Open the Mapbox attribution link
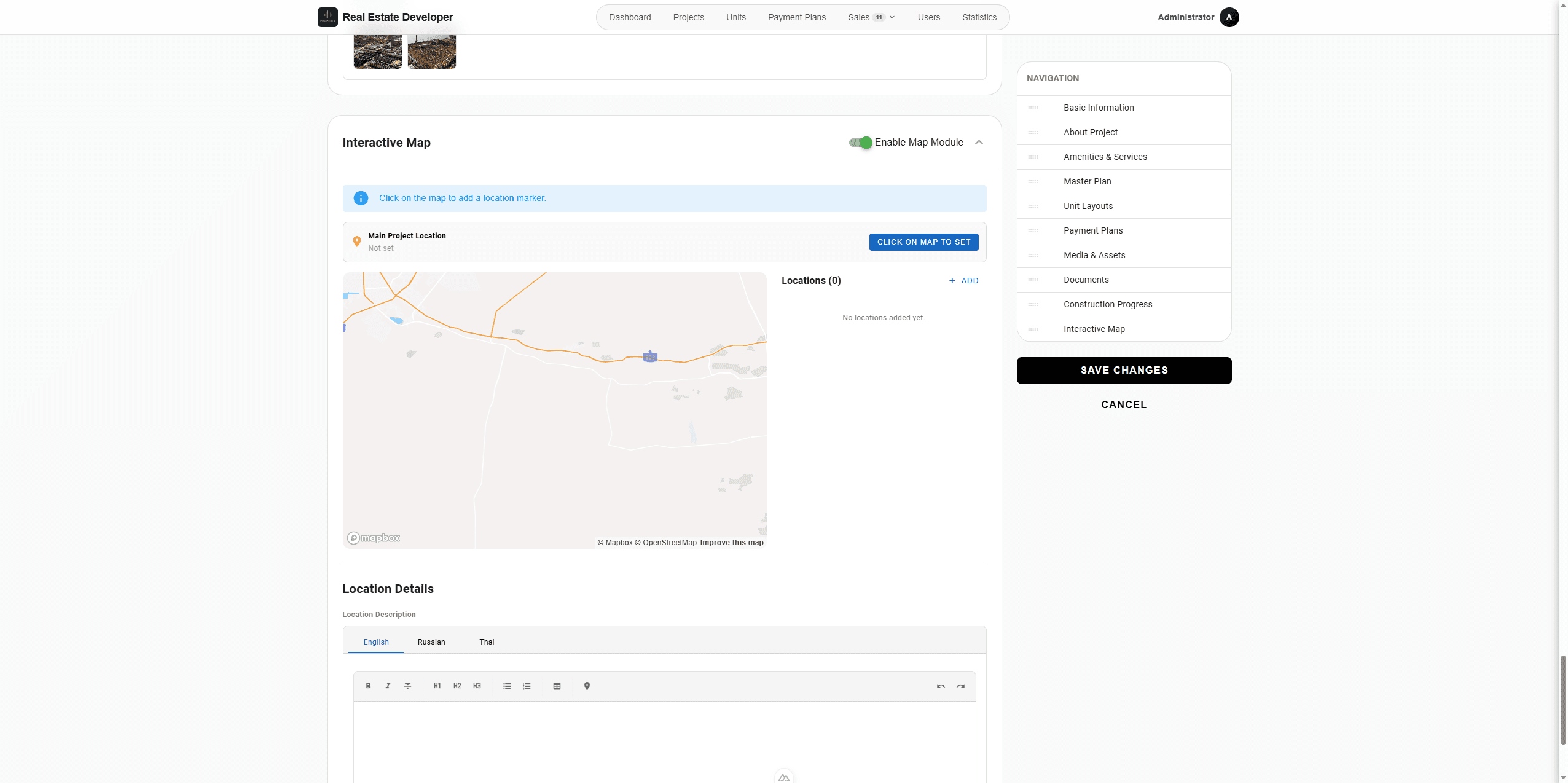Viewport: 1568px width, 783px height. pos(615,543)
